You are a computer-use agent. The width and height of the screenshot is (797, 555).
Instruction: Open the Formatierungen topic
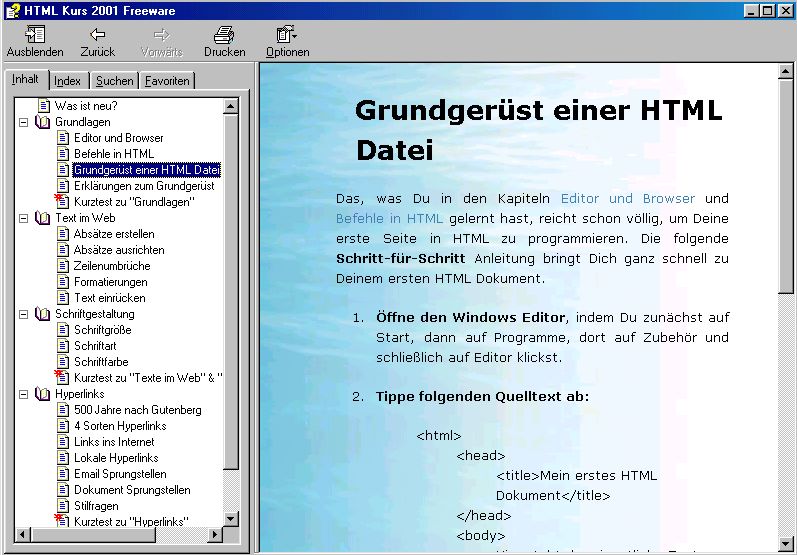coord(111,282)
